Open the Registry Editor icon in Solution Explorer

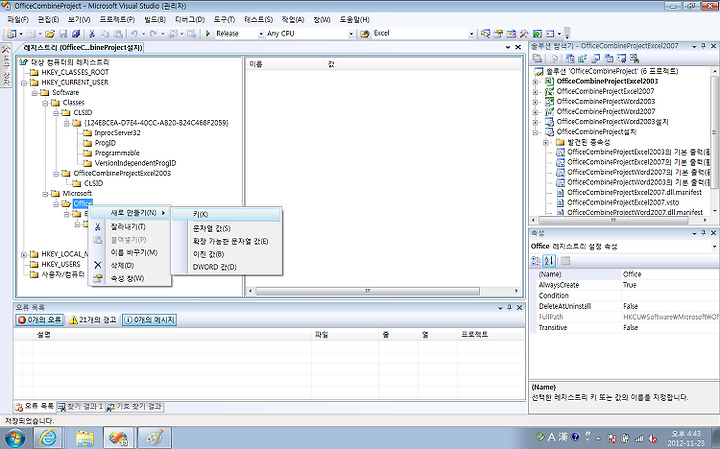[x=583, y=58]
